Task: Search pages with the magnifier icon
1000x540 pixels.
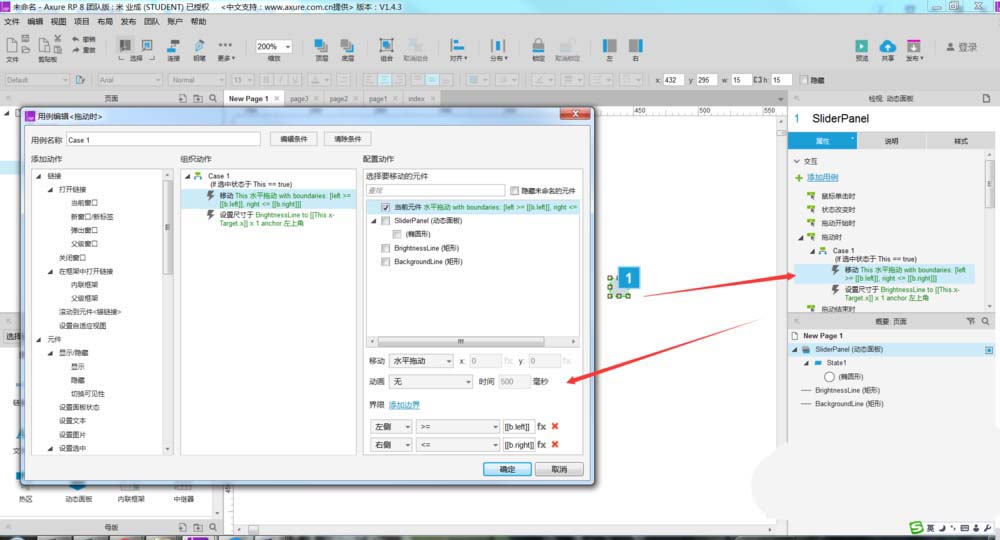Action: [x=213, y=98]
